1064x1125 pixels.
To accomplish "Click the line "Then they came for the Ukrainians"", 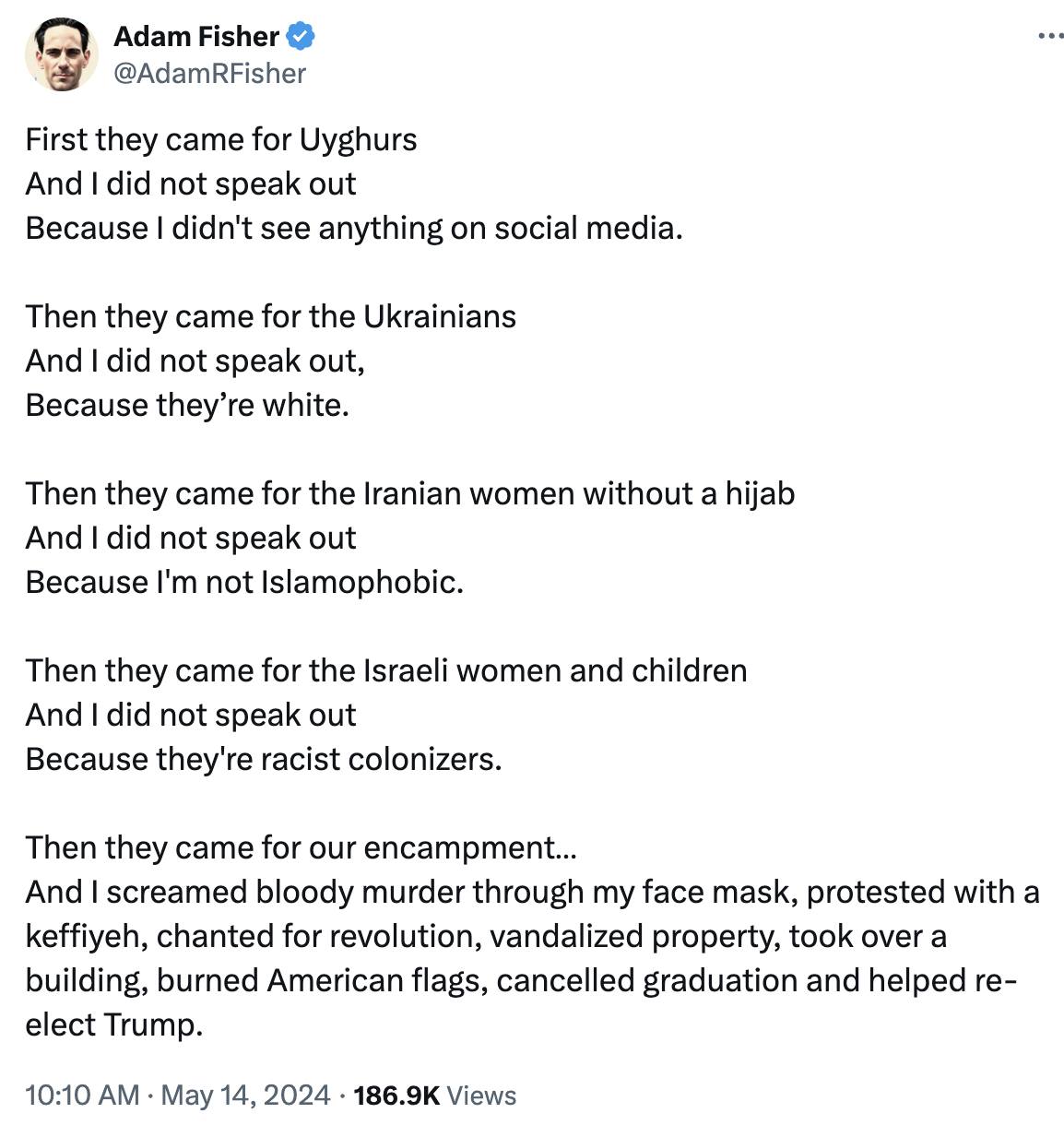I will 270,317.
